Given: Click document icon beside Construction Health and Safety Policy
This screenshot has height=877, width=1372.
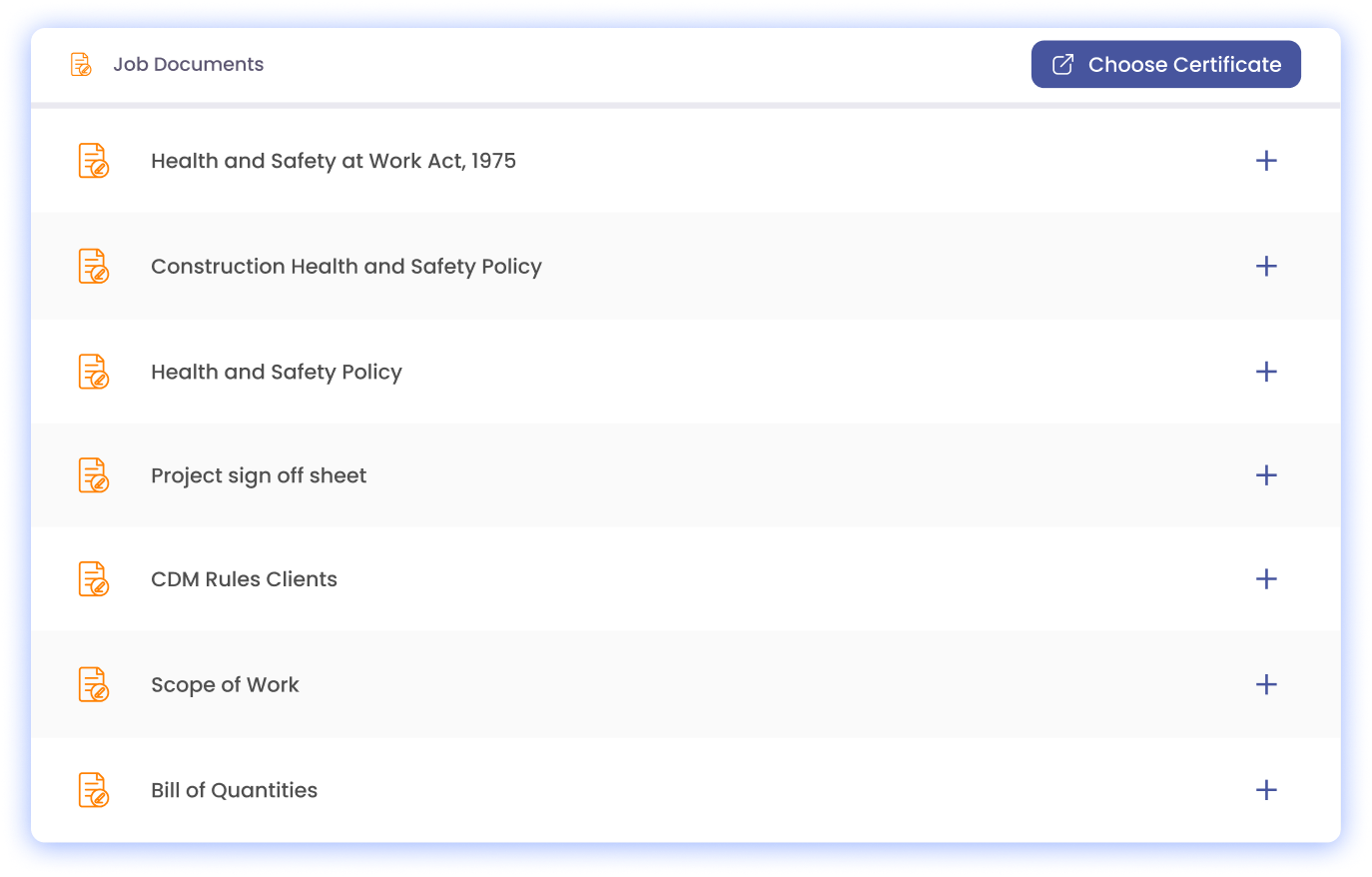Looking at the screenshot, I should [93, 267].
